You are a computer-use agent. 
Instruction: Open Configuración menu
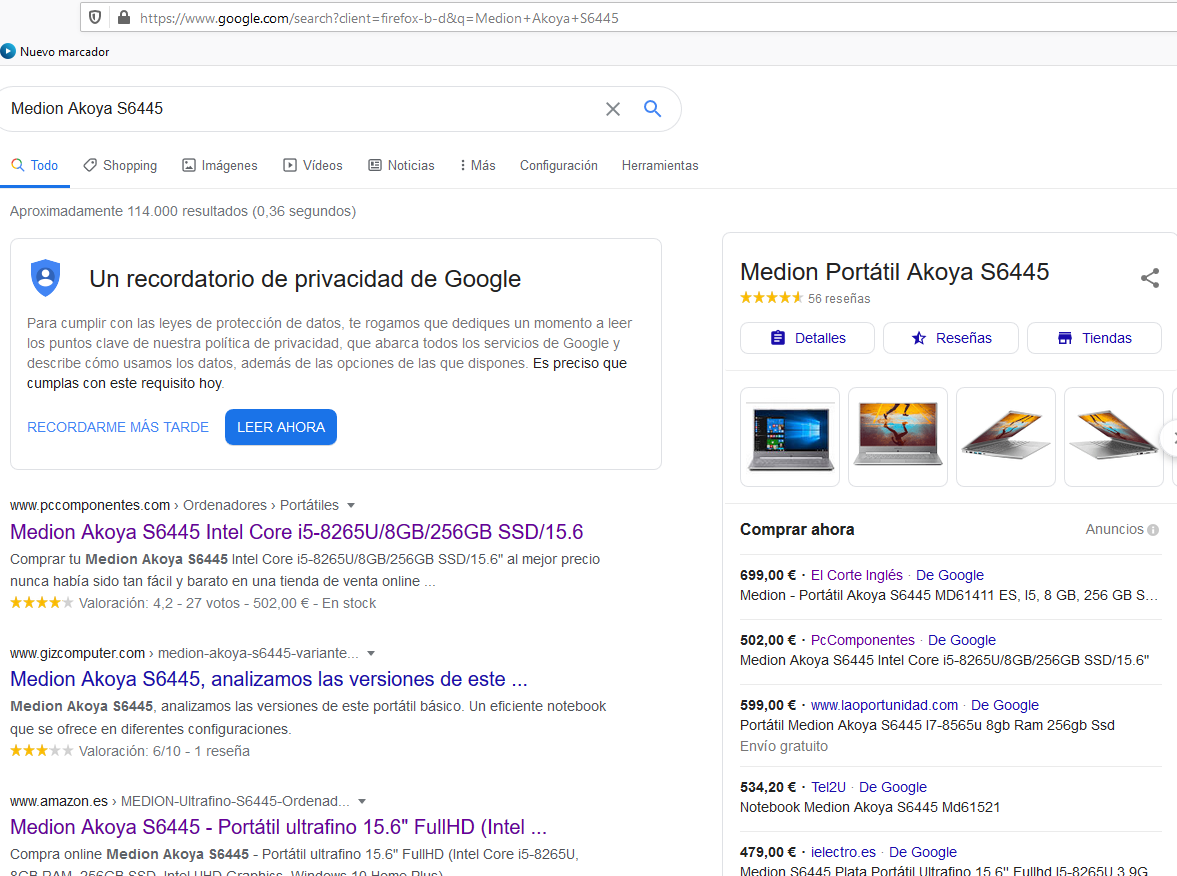pyautogui.click(x=558, y=165)
